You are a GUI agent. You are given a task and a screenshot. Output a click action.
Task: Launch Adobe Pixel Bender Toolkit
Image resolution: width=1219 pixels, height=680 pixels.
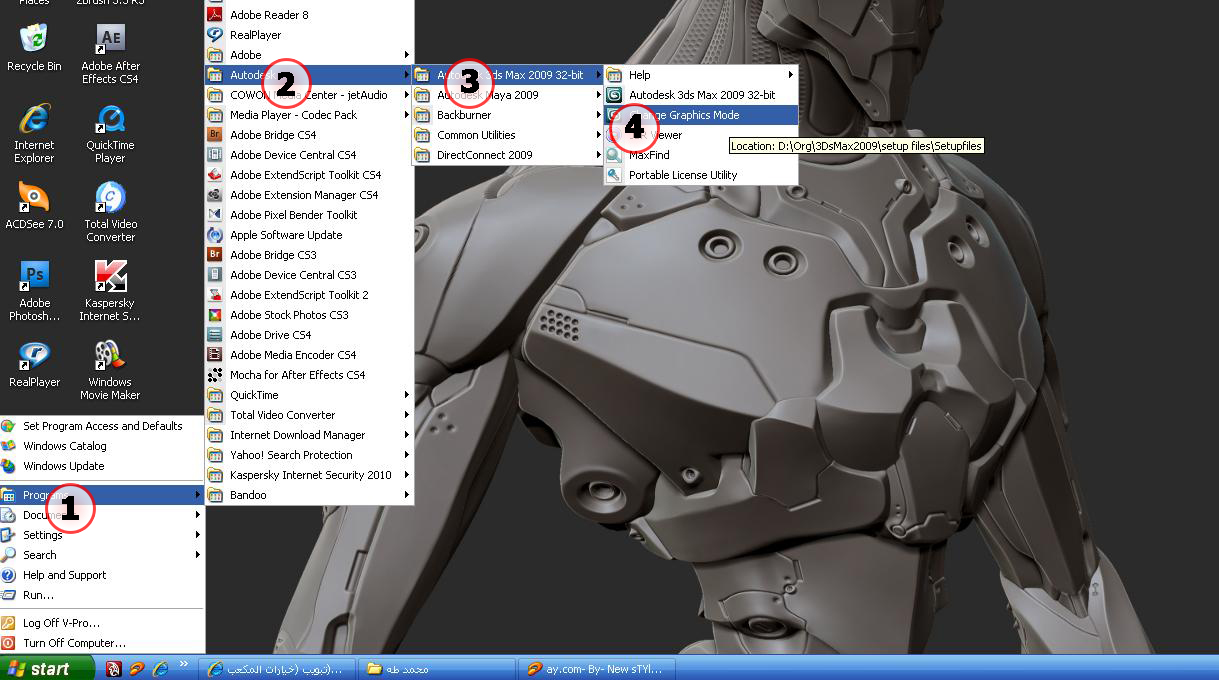pyautogui.click(x=309, y=215)
